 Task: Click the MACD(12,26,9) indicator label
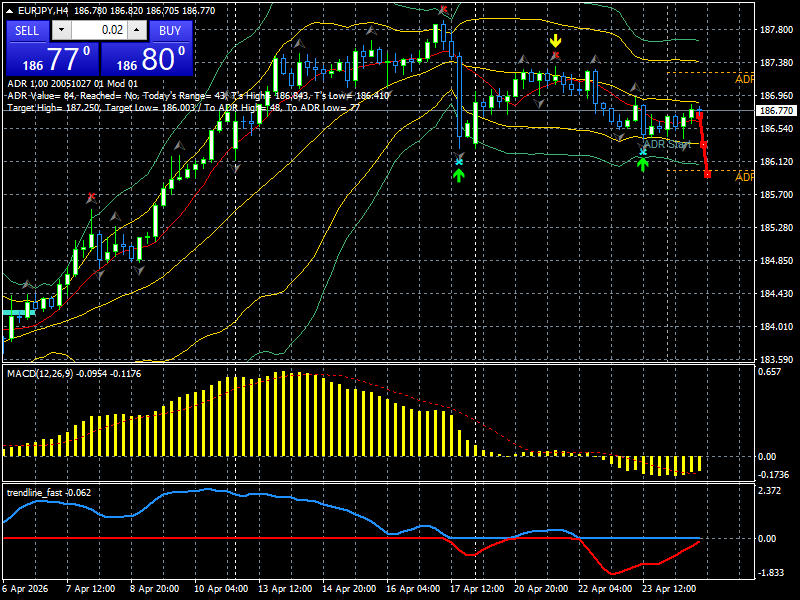tap(41, 373)
